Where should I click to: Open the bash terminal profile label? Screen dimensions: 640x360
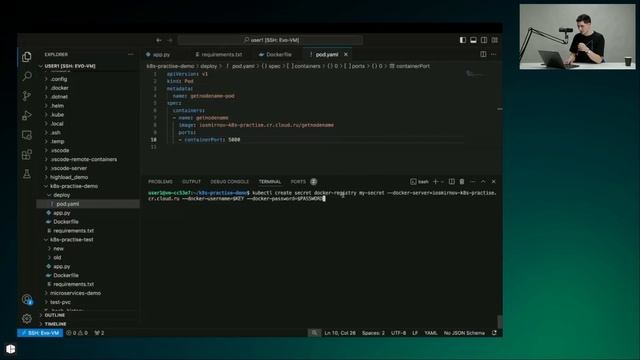[420, 182]
